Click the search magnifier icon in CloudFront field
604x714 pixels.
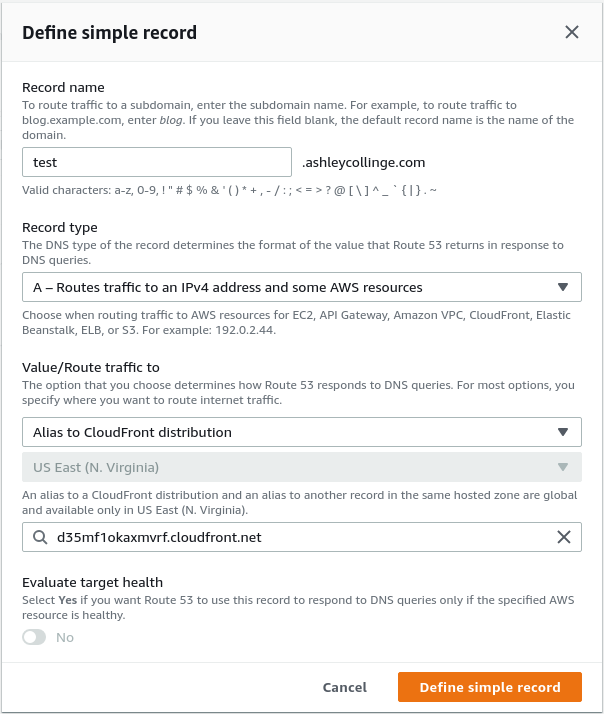[x=40, y=538]
